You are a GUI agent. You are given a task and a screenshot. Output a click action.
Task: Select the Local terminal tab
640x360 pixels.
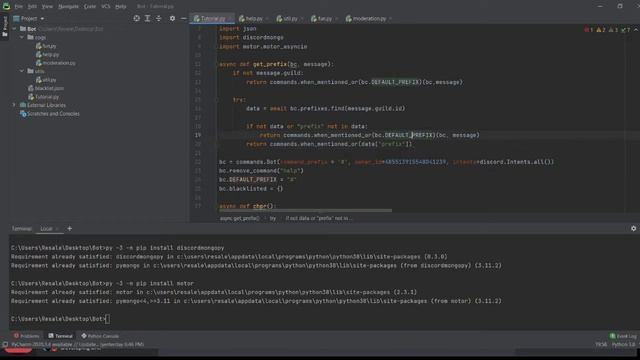[46, 229]
